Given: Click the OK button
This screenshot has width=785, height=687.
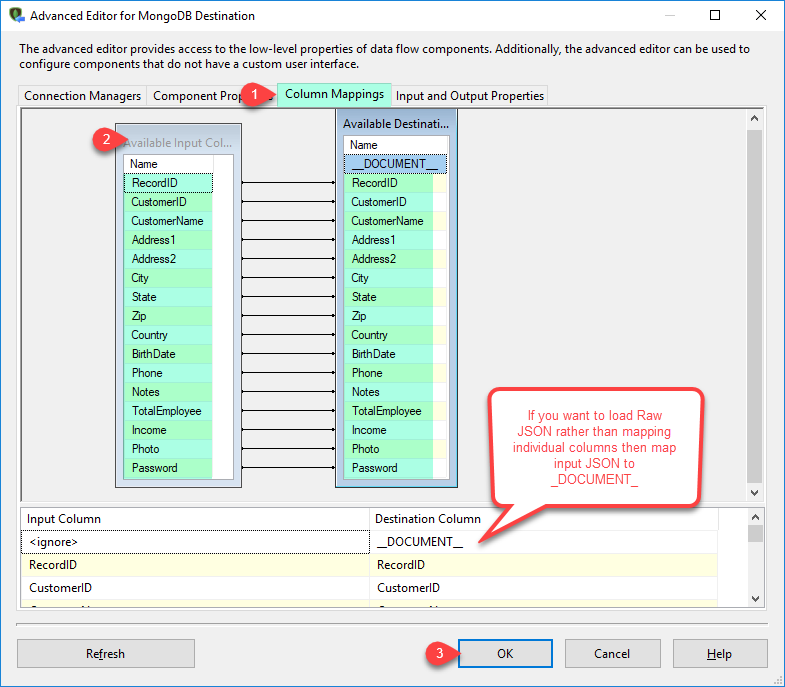Looking at the screenshot, I should pos(505,653).
